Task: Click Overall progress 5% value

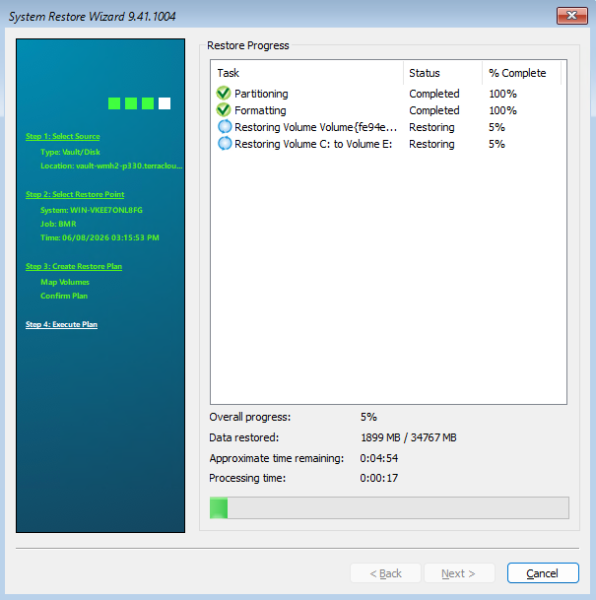Action: coord(368,417)
